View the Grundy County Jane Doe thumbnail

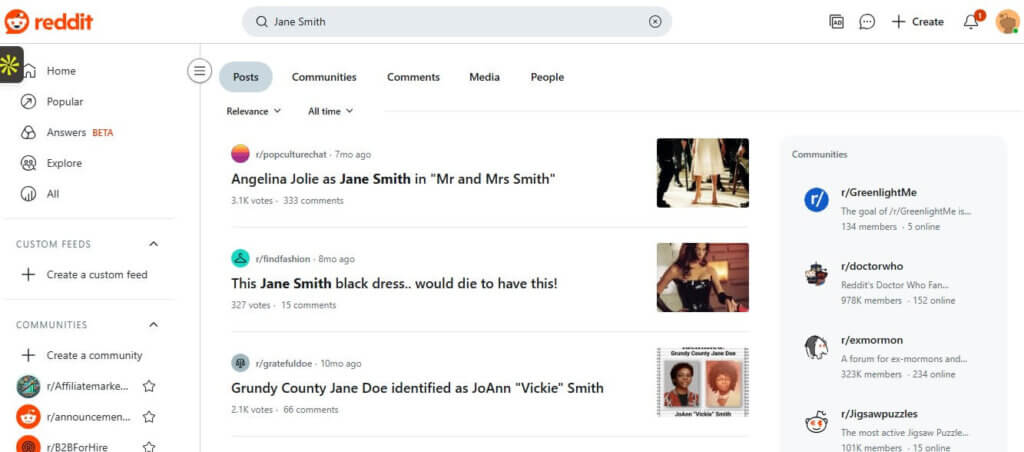(x=703, y=382)
